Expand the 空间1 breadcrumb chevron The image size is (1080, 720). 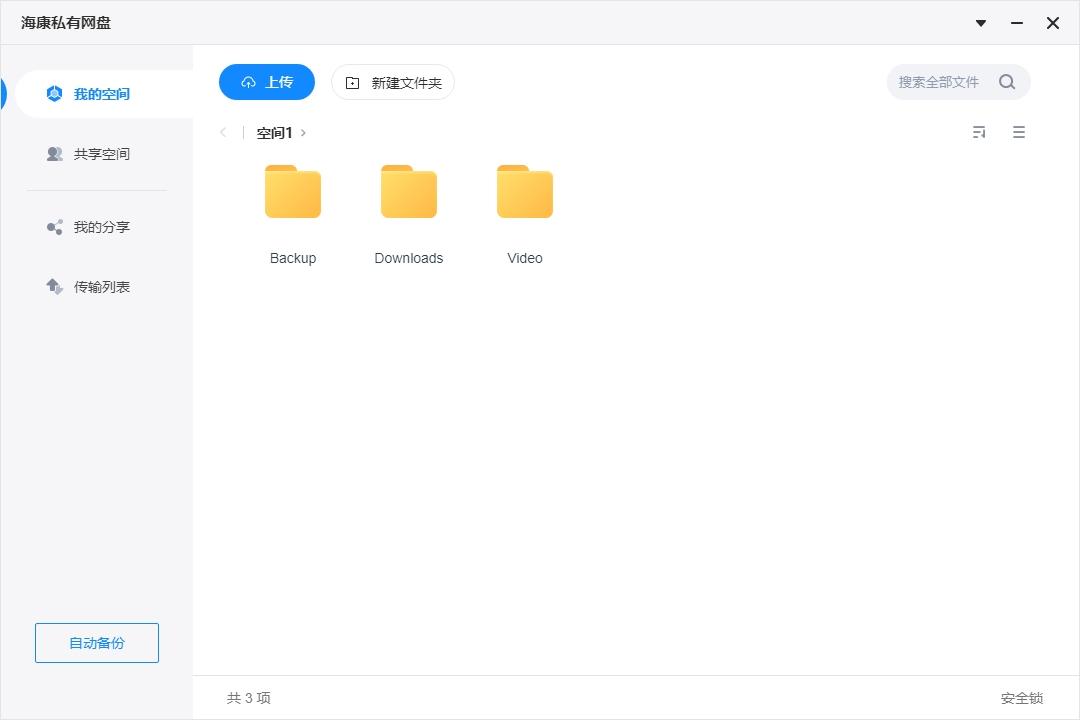(303, 132)
